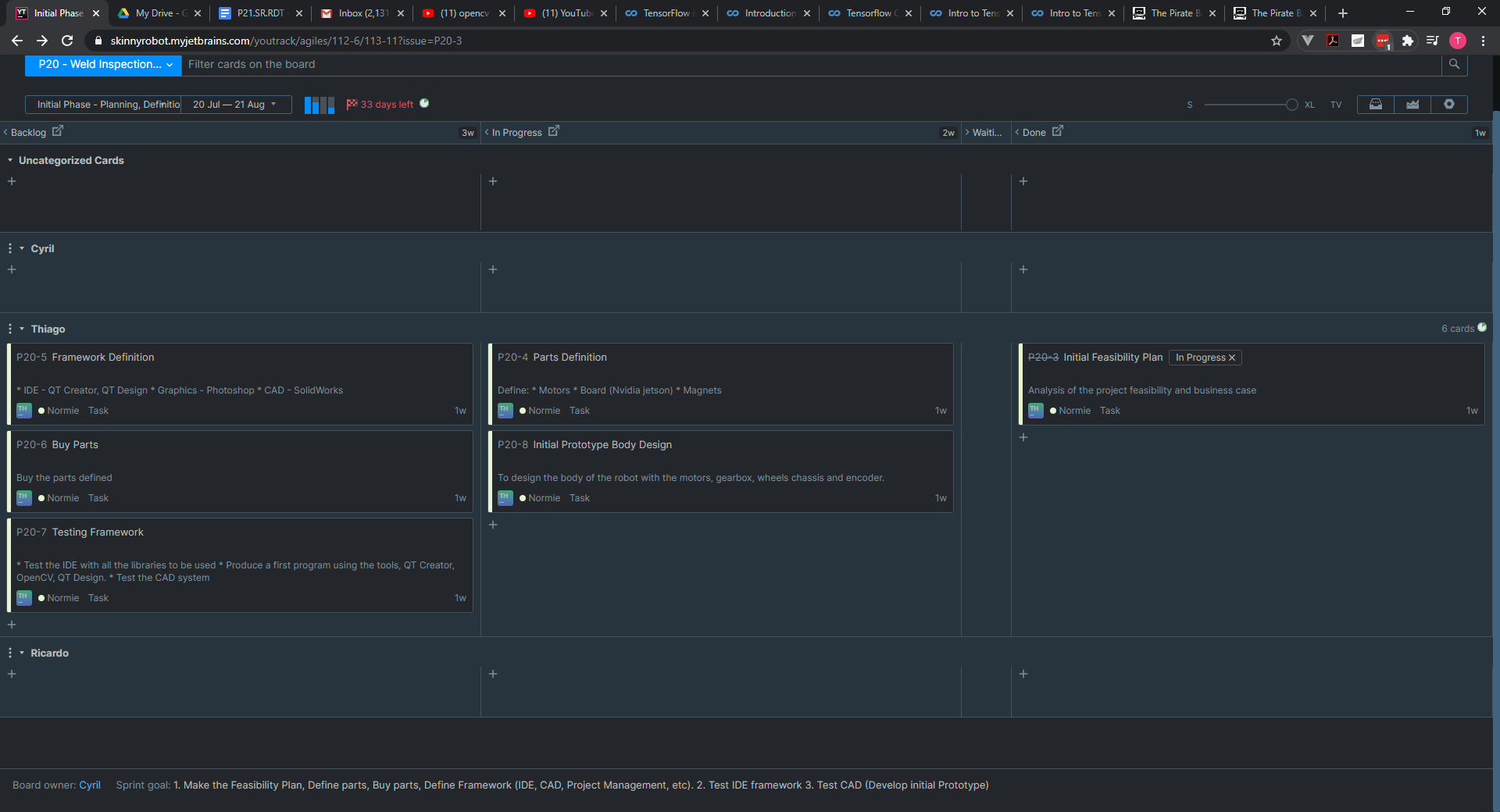
Task: Open board settings gear icon
Action: pos(1448,105)
